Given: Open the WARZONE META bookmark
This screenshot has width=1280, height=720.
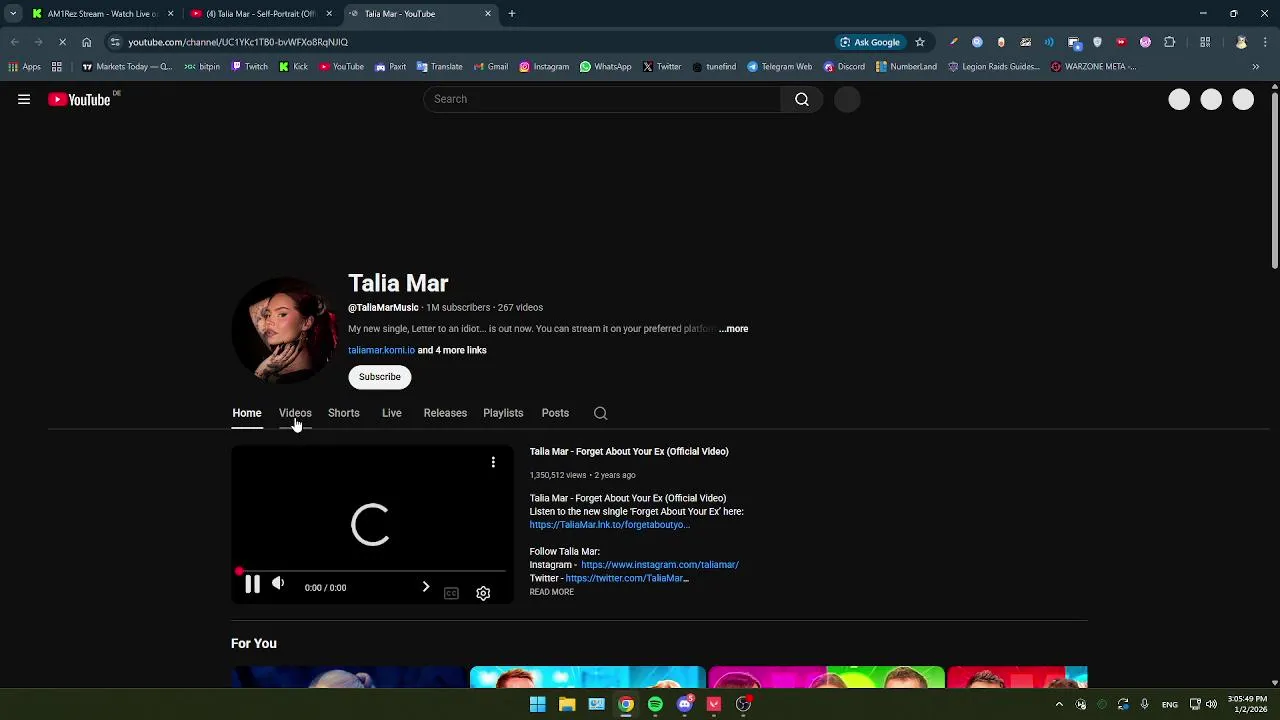Looking at the screenshot, I should 1093,67.
